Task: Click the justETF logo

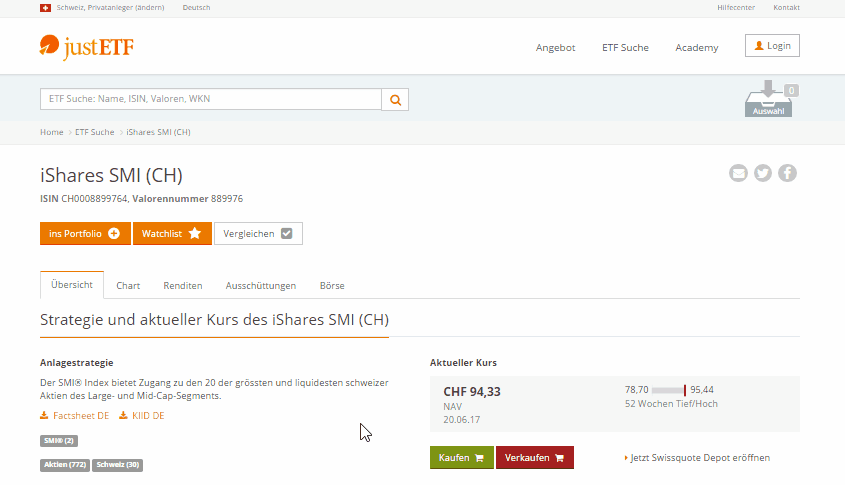Action: pyautogui.click(x=86, y=47)
